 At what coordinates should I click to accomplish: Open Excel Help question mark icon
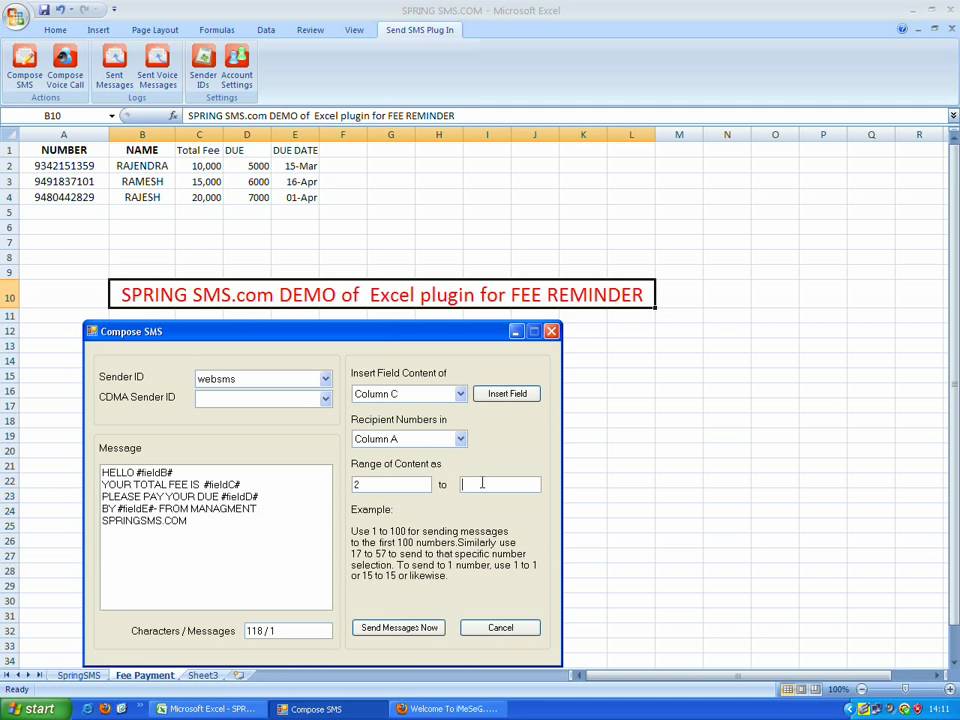pyautogui.click(x=902, y=29)
